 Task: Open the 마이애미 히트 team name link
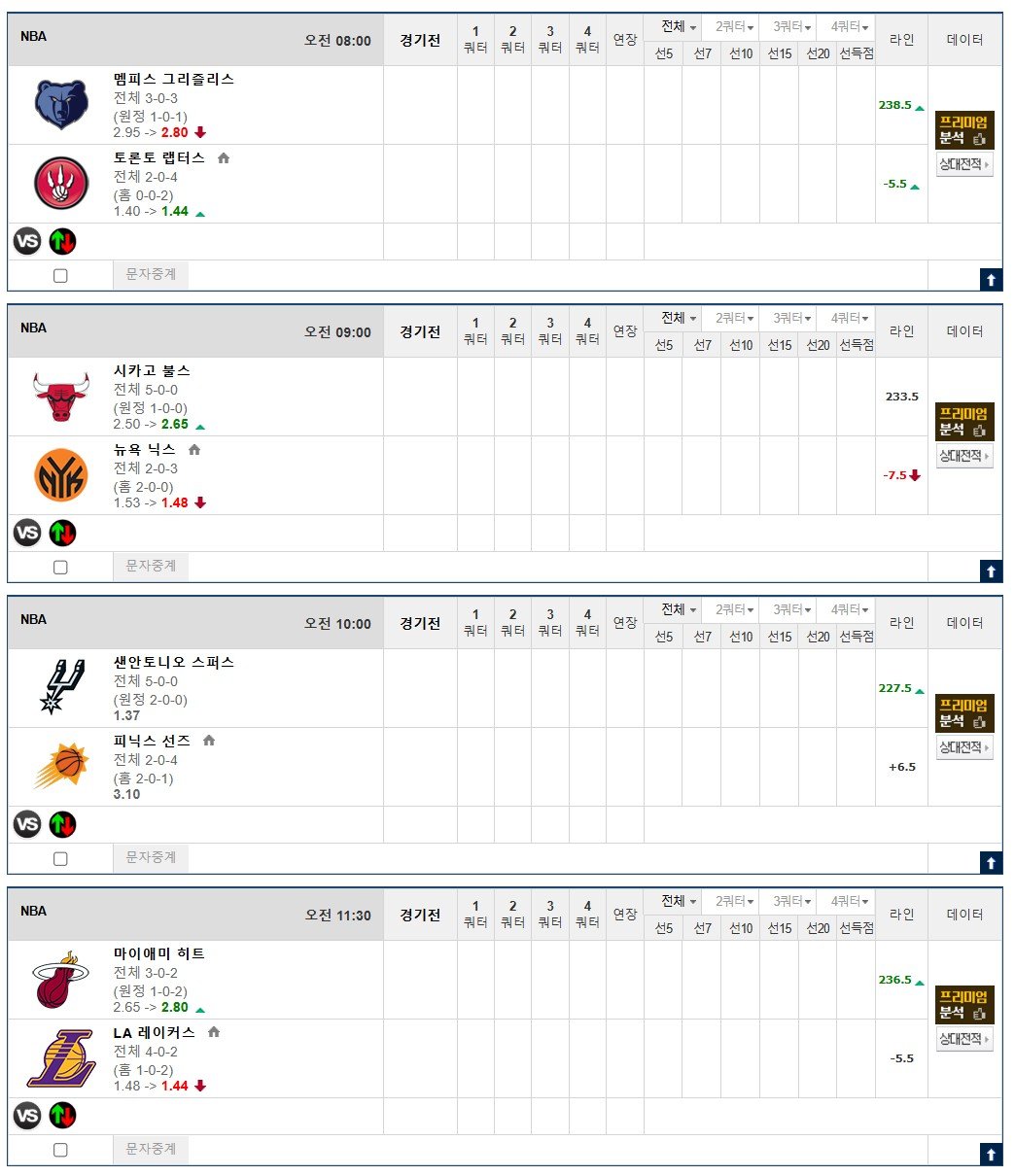coord(159,953)
